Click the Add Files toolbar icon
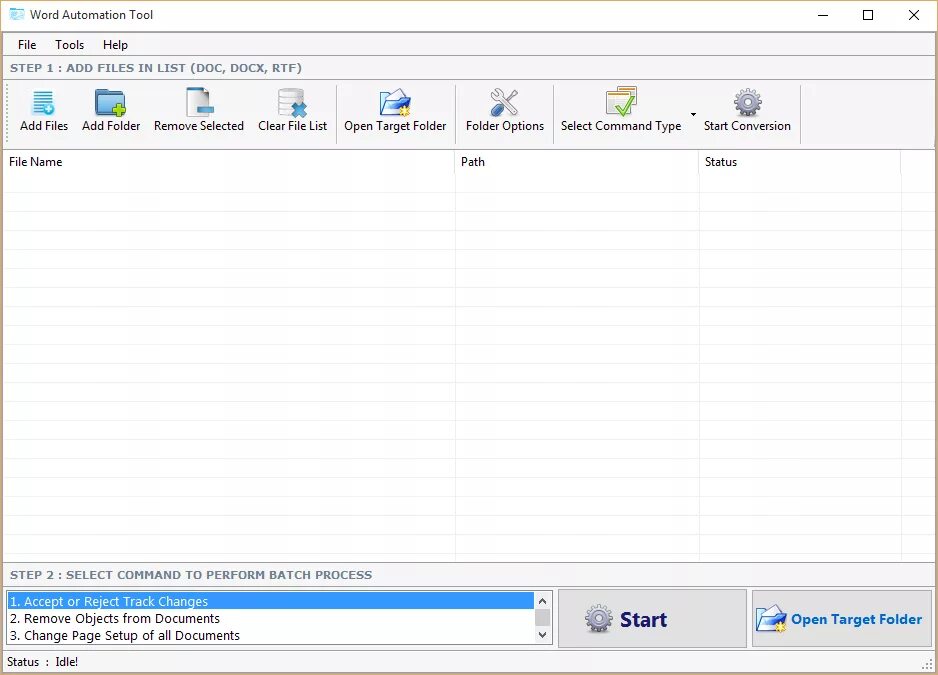Viewport: 938px width, 675px height. point(44,103)
